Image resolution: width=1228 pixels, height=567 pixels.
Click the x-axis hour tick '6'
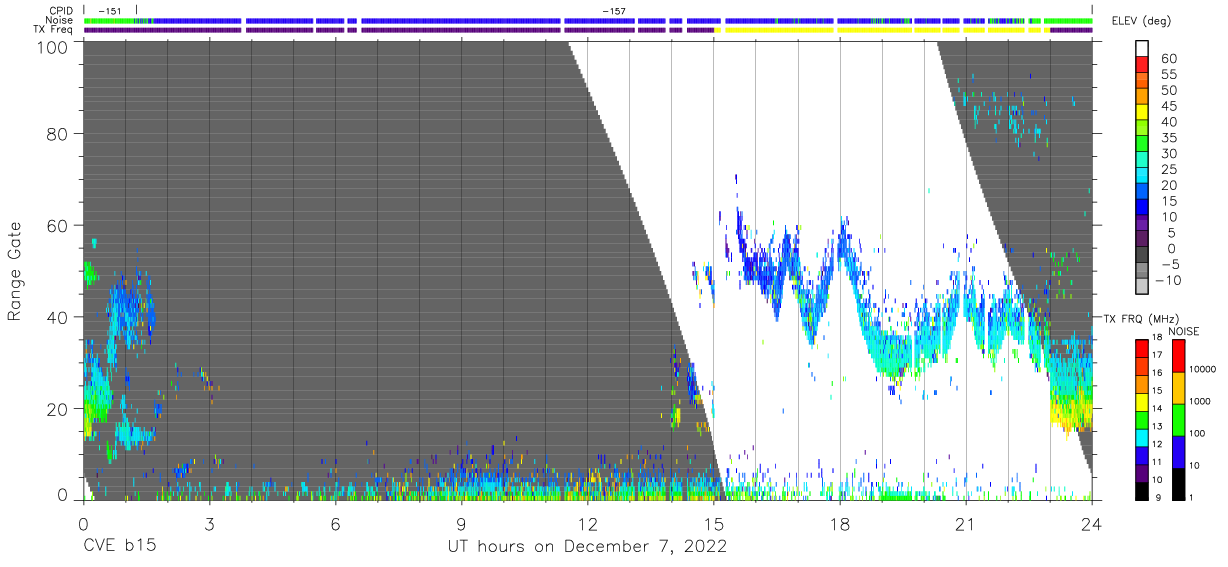coord(335,524)
